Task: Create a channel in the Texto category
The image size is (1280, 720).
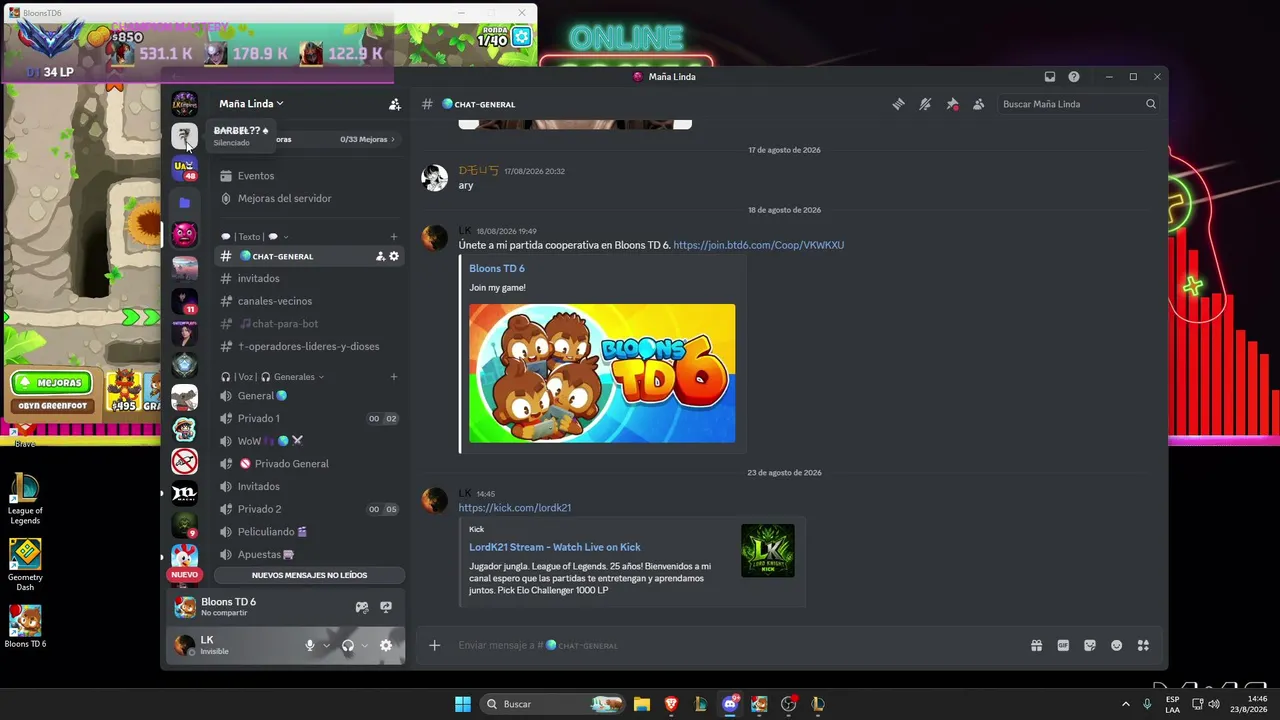Action: (394, 237)
